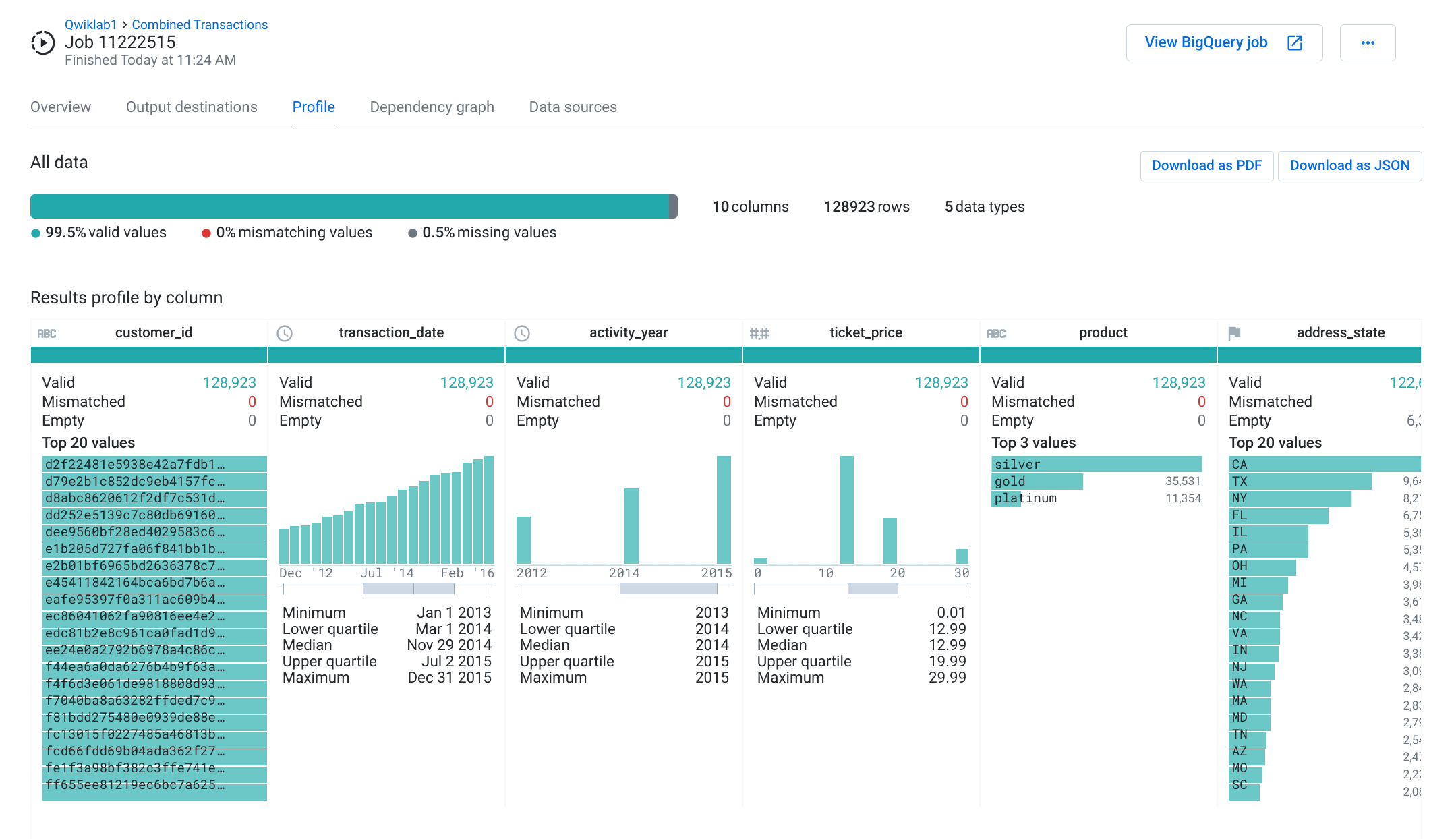The image size is (1456, 839).
Task: Toggle the missing values legend dot
Action: (x=413, y=233)
